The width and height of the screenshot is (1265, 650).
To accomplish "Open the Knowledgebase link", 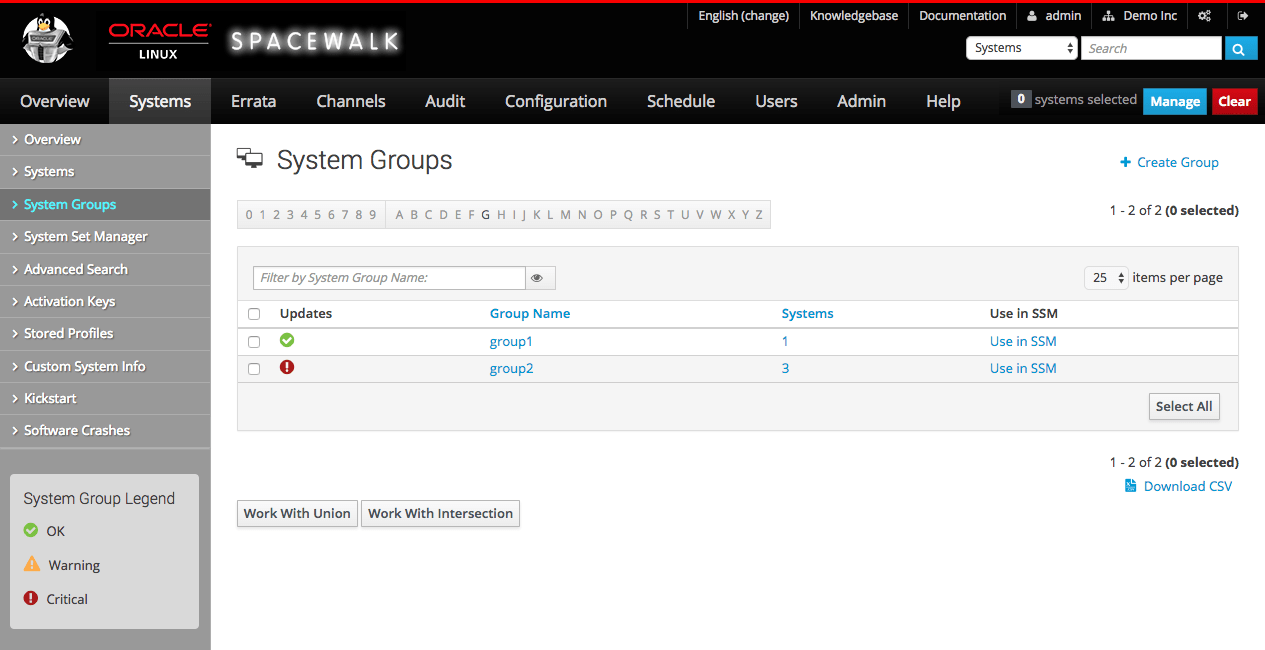I will 854,16.
